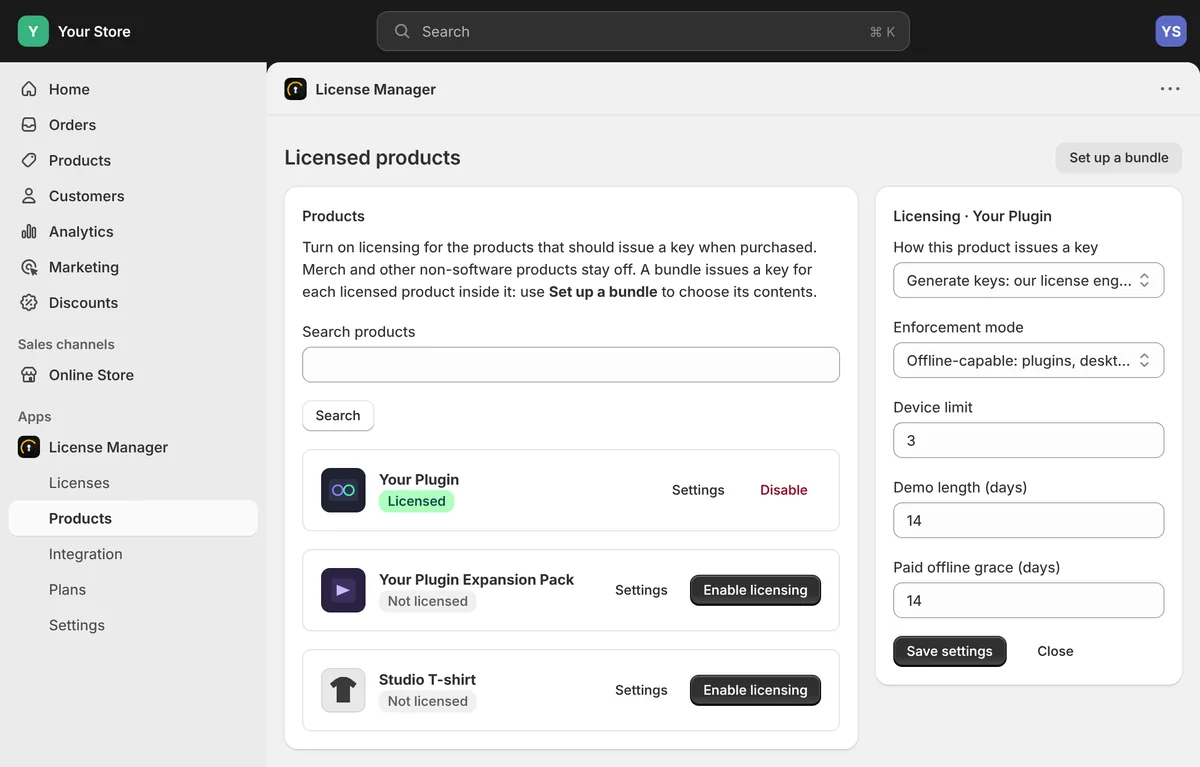The width and height of the screenshot is (1200, 767).
Task: Click the Analytics bar chart icon
Action: [29, 231]
